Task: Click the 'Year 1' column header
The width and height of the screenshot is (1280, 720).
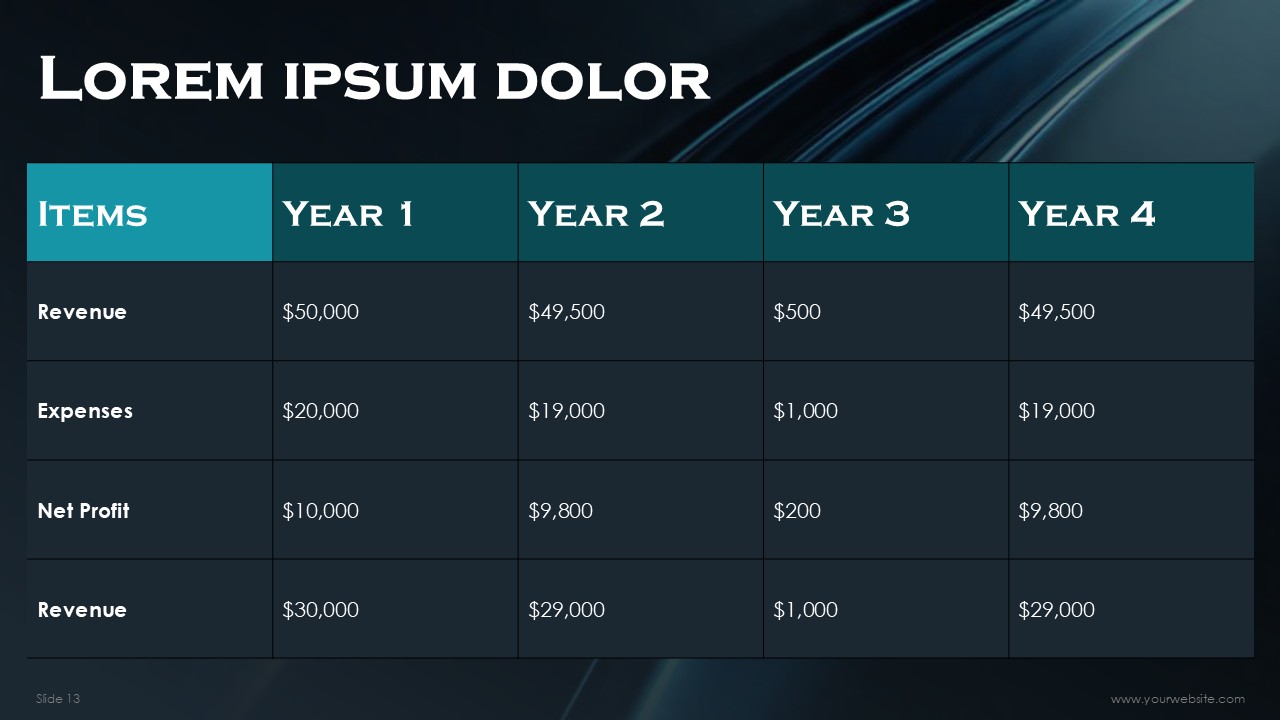Action: point(348,214)
